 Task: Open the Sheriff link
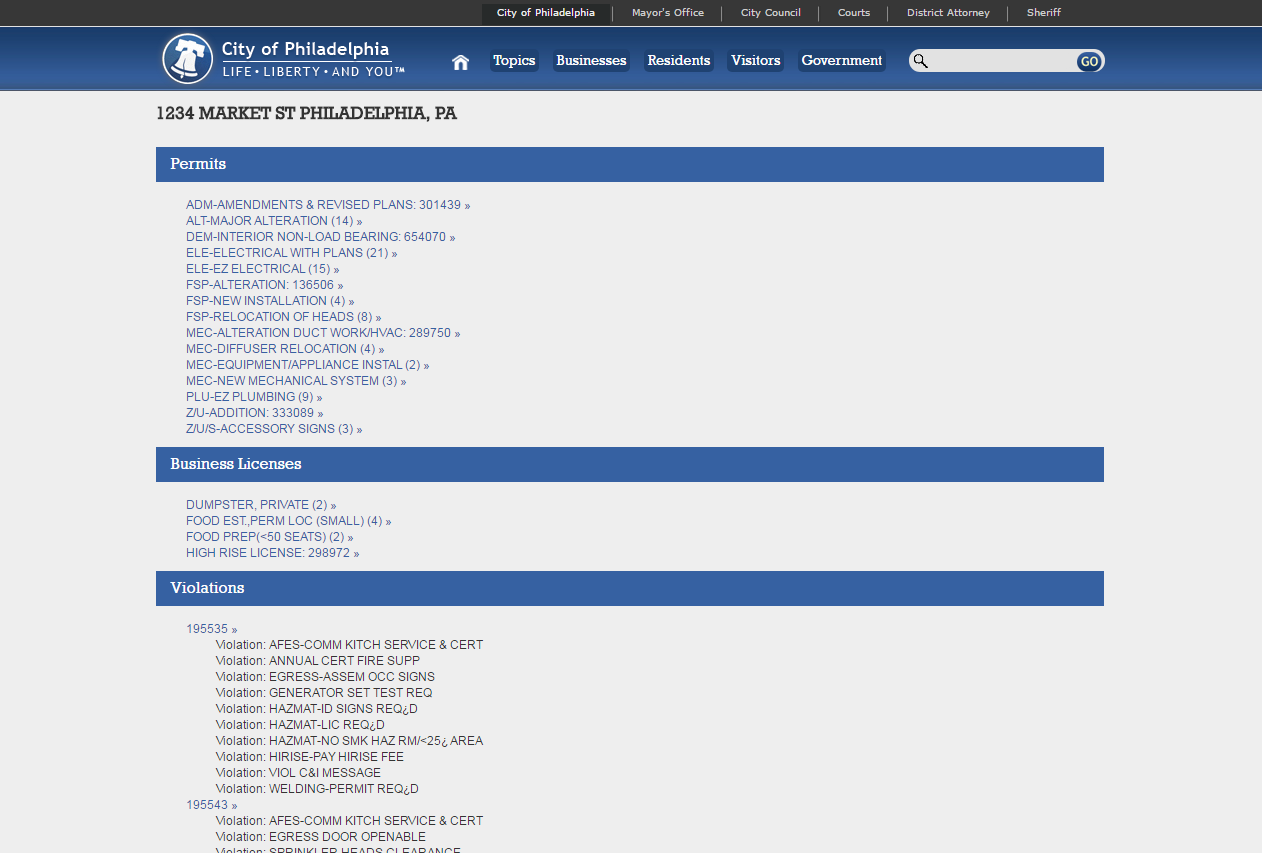click(1044, 13)
